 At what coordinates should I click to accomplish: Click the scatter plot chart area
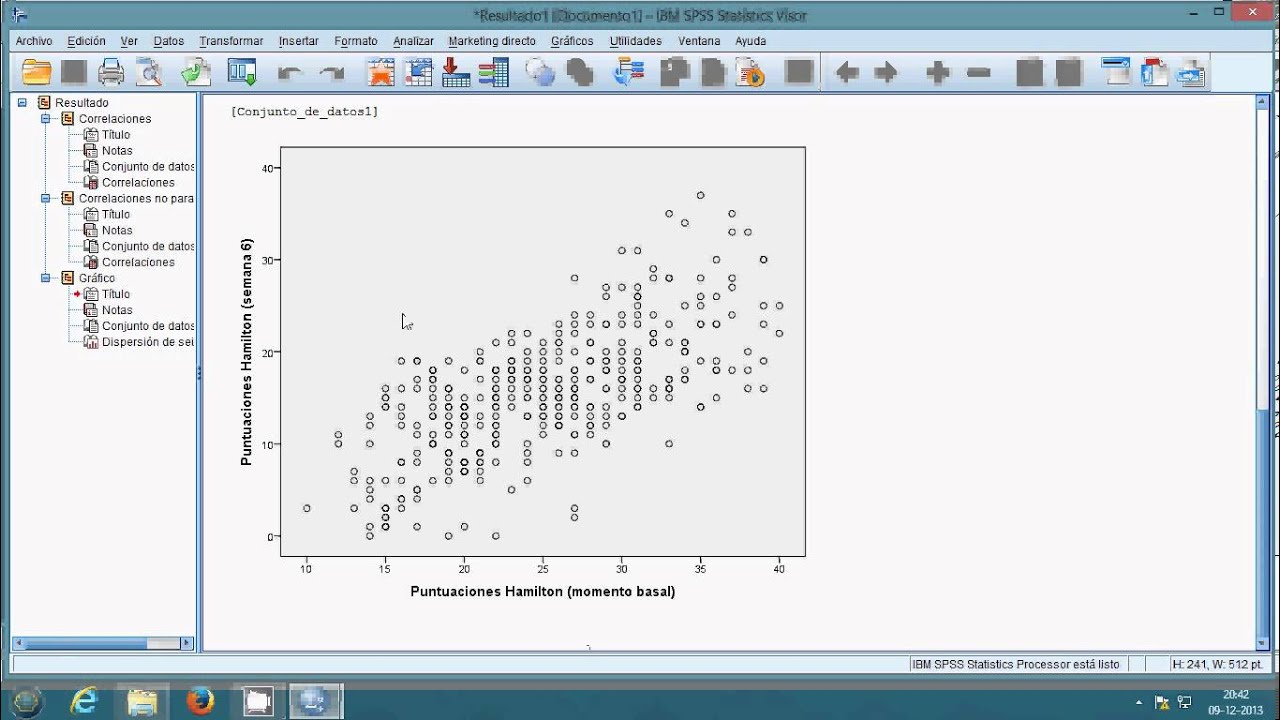coord(542,351)
